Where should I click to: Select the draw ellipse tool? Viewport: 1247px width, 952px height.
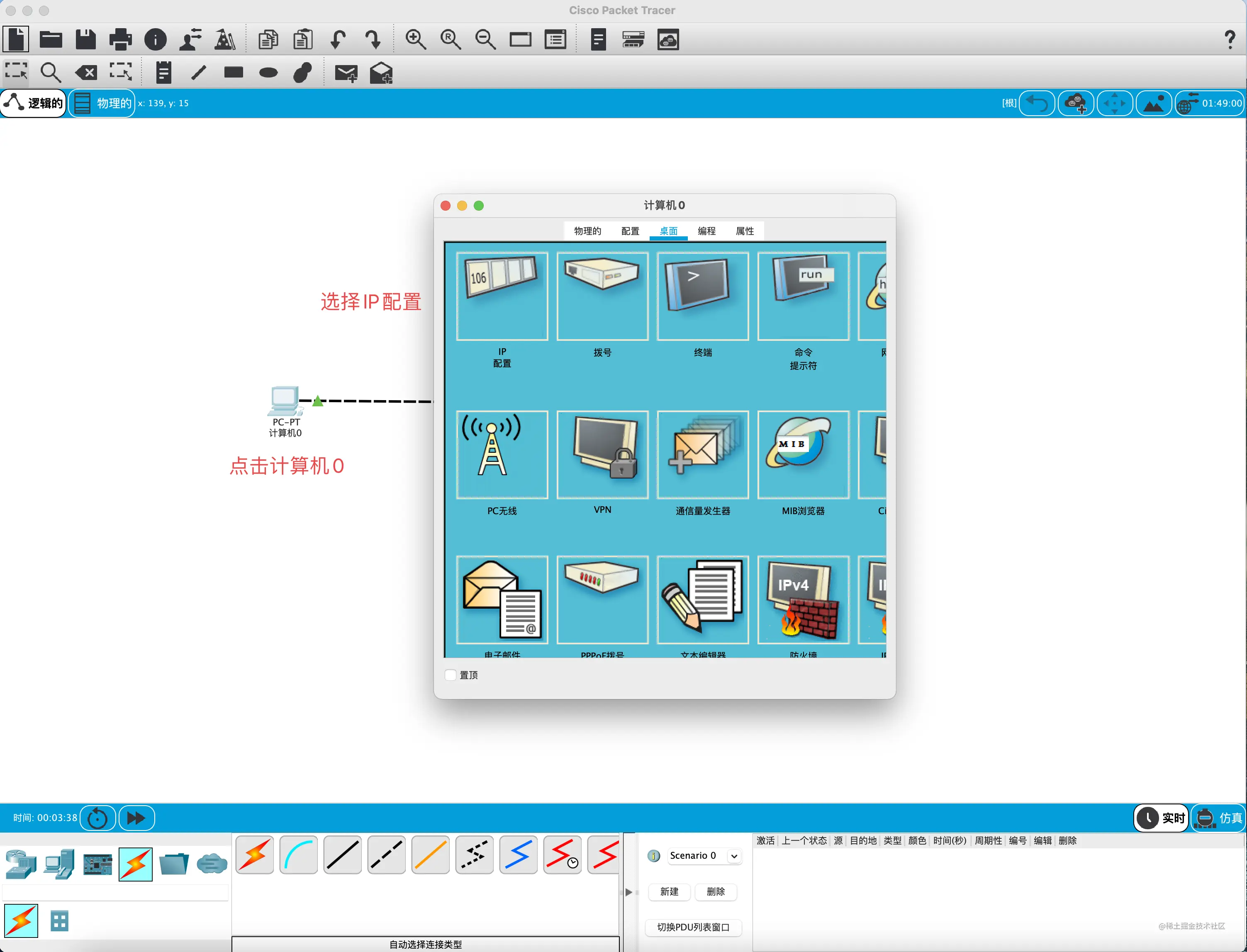(x=268, y=73)
